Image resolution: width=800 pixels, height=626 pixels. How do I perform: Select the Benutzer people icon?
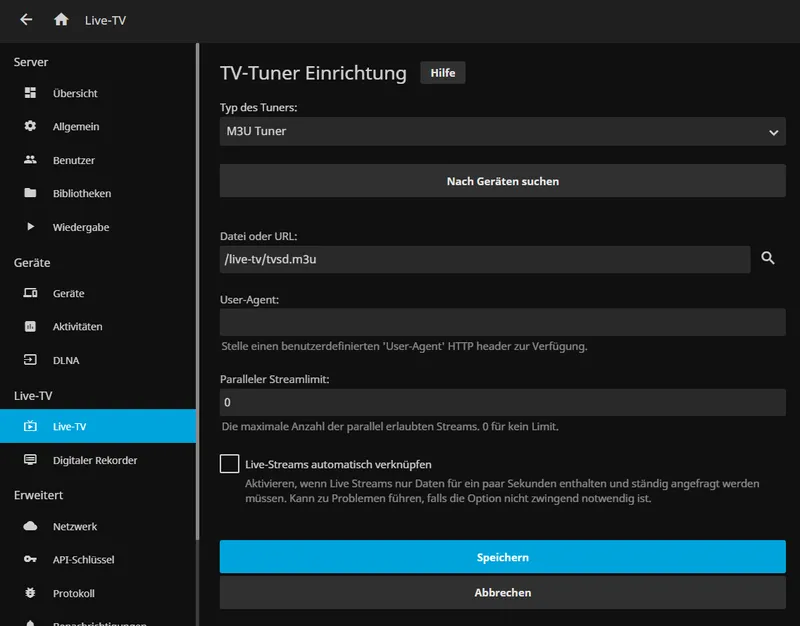tap(30, 160)
